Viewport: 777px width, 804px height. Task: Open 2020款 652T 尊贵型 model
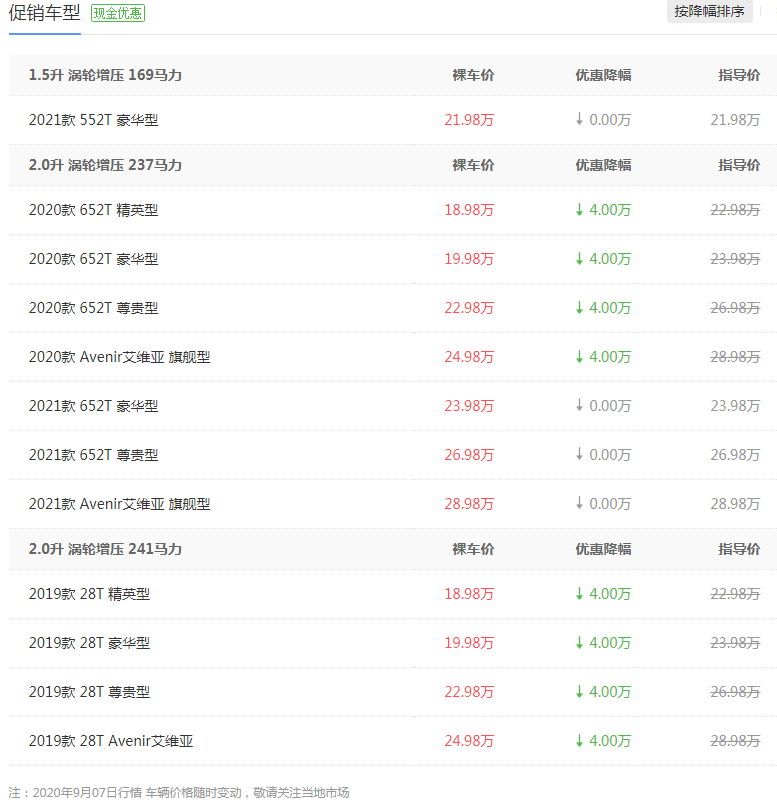[x=93, y=308]
